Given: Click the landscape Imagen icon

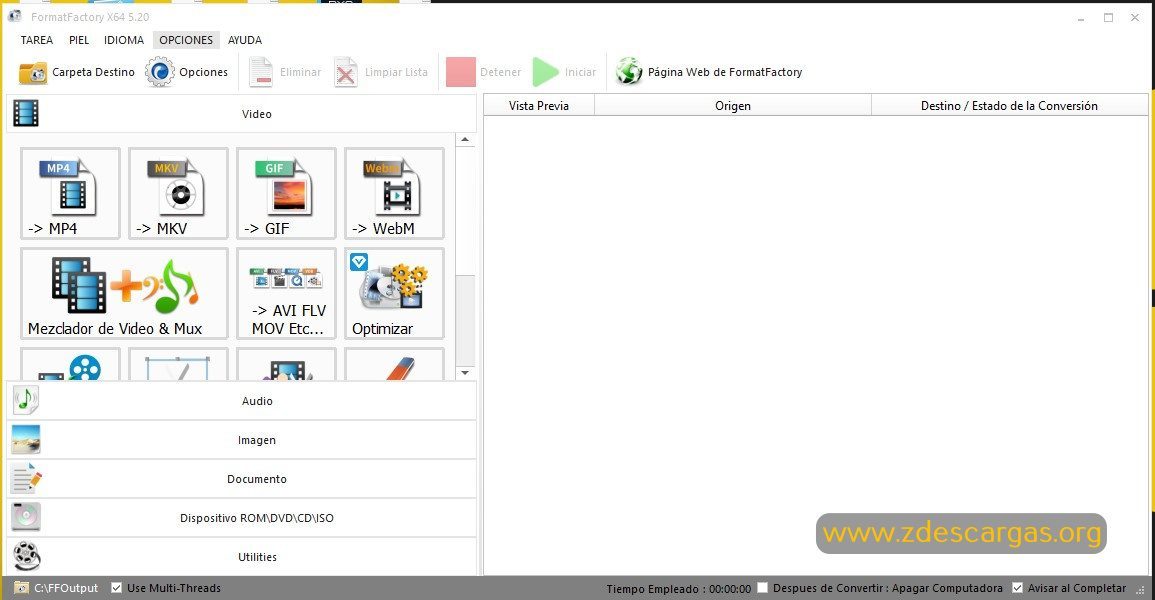Looking at the screenshot, I should point(26,440).
